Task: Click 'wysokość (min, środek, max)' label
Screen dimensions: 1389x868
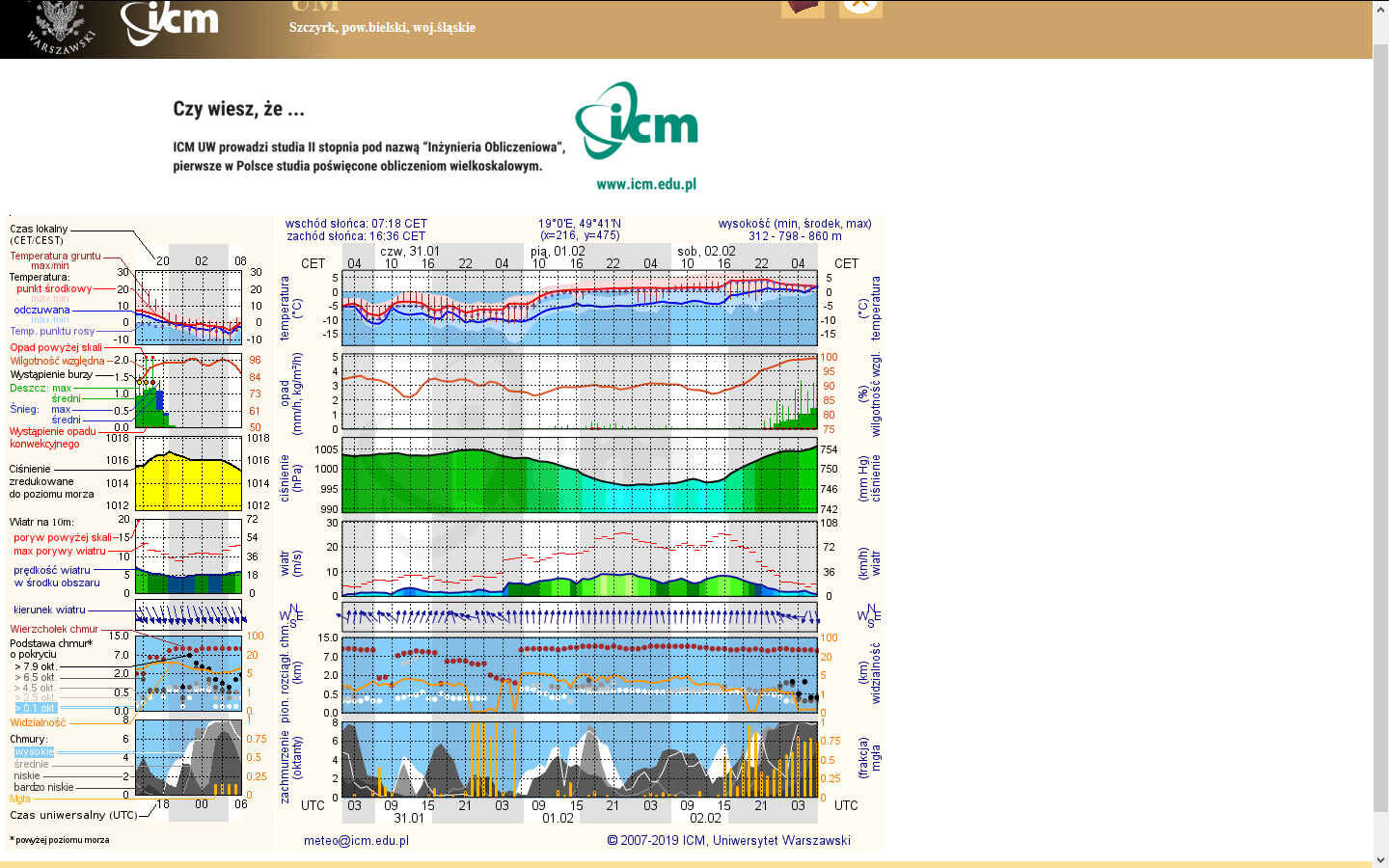Action: pos(795,224)
